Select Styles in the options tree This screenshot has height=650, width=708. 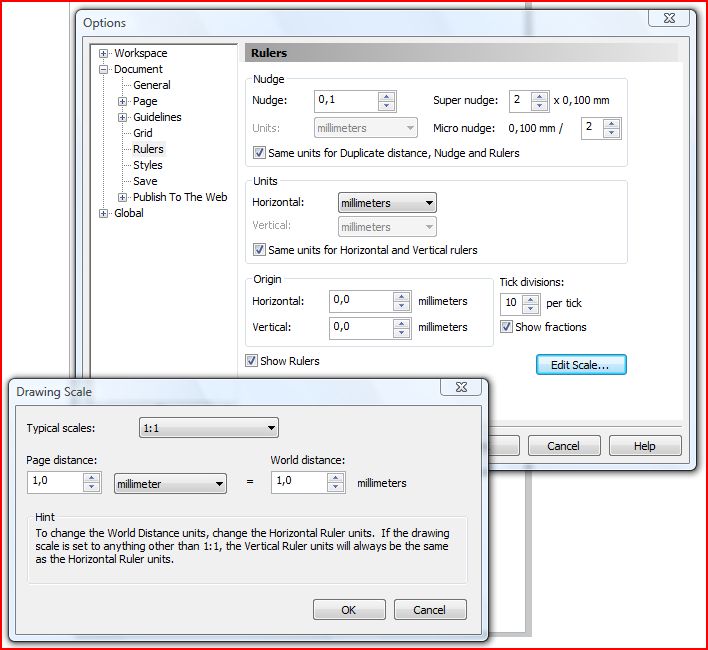[x=148, y=165]
